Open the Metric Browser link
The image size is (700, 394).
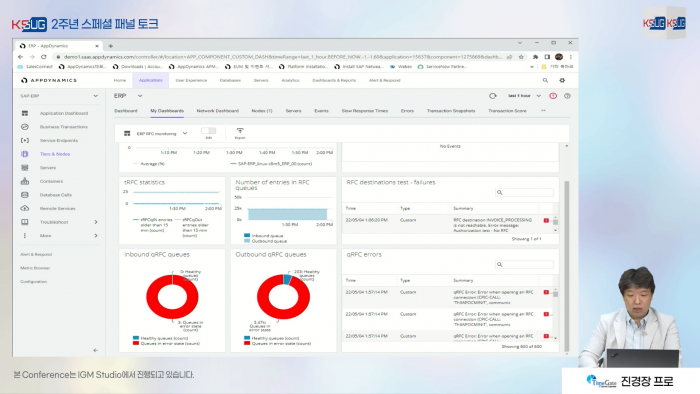coord(35,268)
